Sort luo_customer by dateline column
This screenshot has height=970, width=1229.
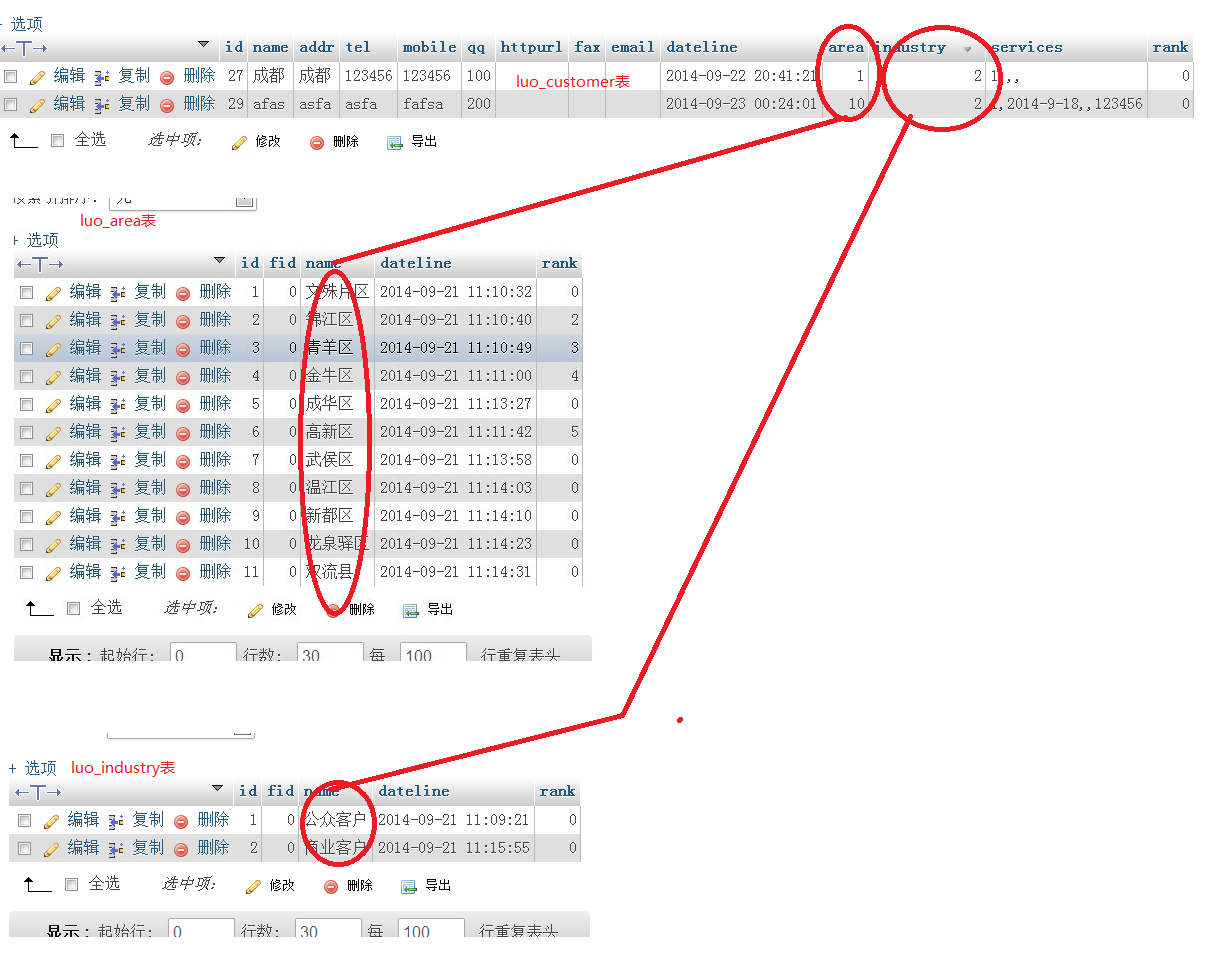click(702, 47)
